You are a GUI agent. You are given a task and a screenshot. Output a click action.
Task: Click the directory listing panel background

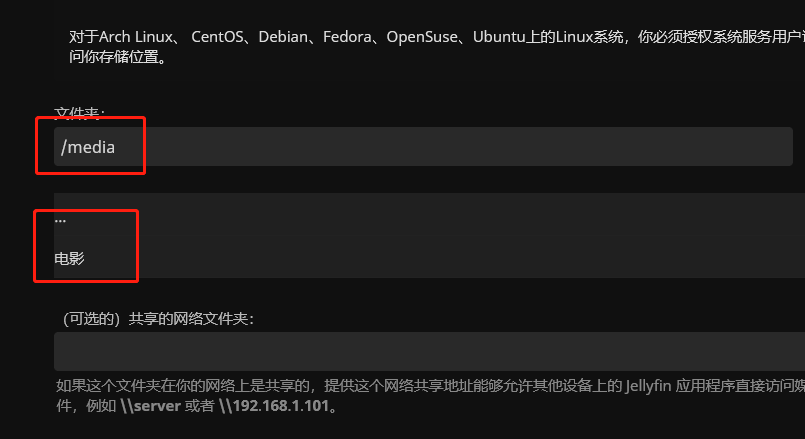click(500, 236)
